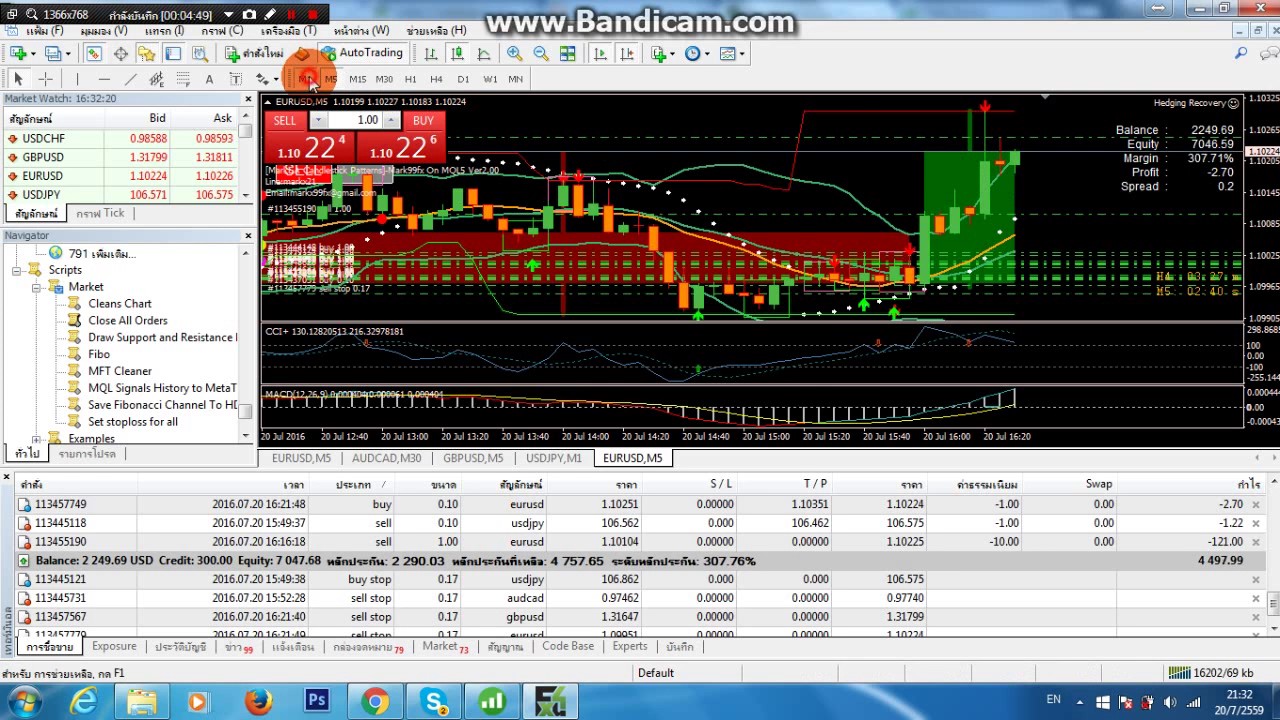Switch to D1 timeframe

point(463,79)
